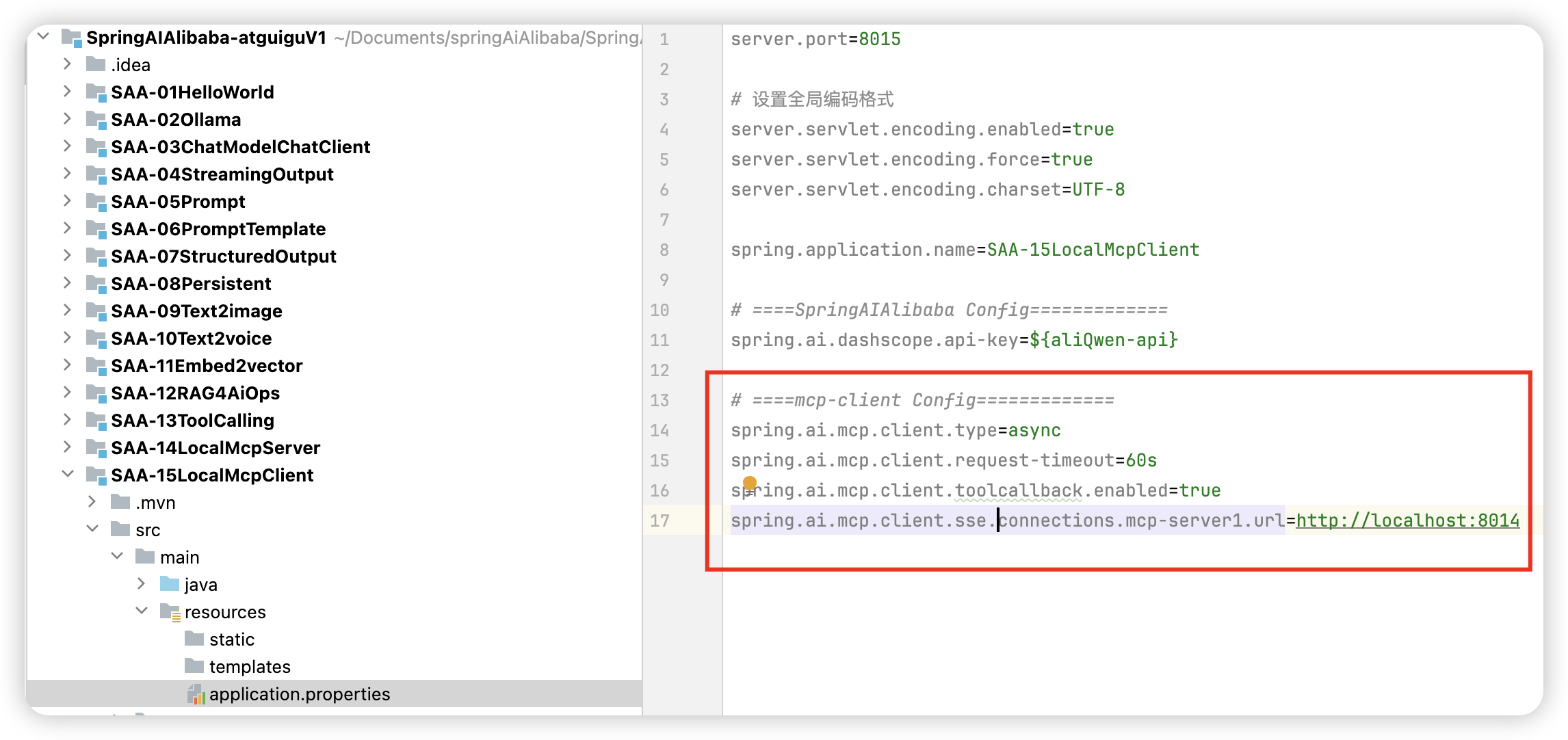Select the static folder
This screenshot has height=740, width=1568.
231,639
